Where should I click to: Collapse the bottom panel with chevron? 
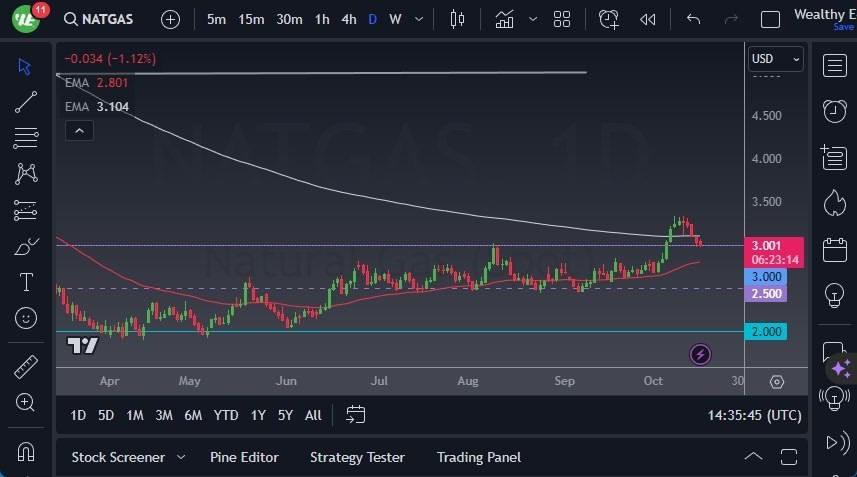point(754,457)
